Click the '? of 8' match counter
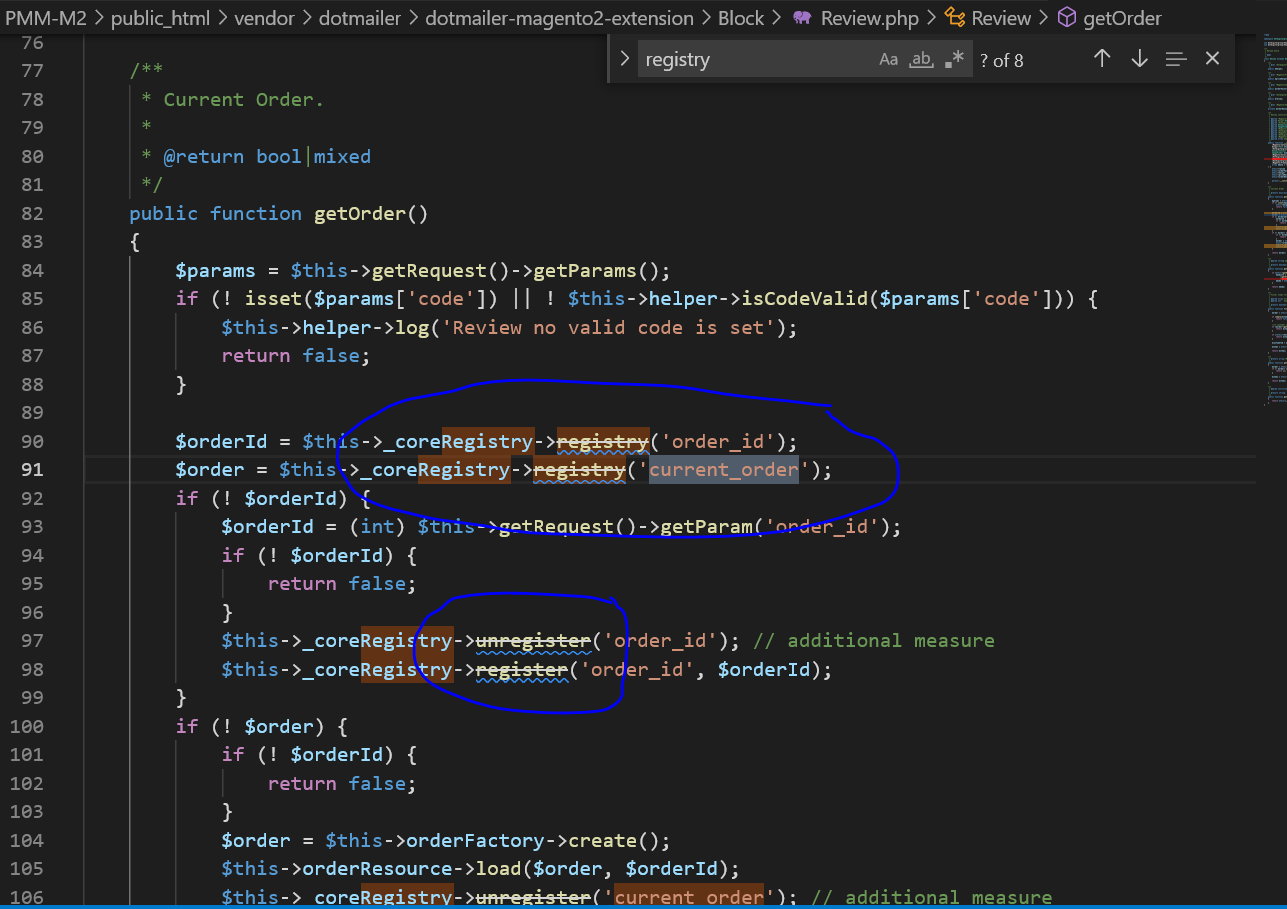The width and height of the screenshot is (1287, 909). 1001,61
